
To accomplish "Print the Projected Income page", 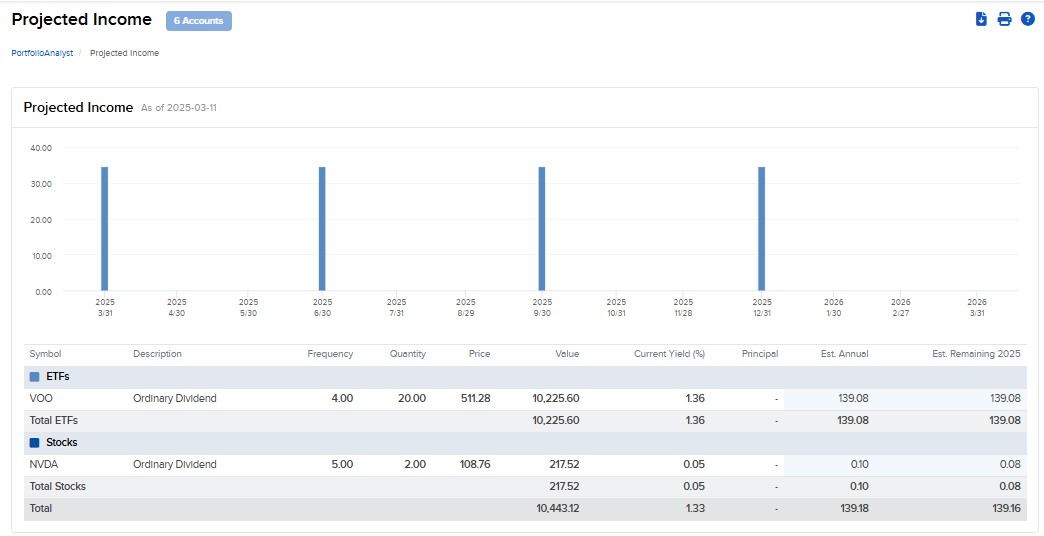I will click(1004, 19).
